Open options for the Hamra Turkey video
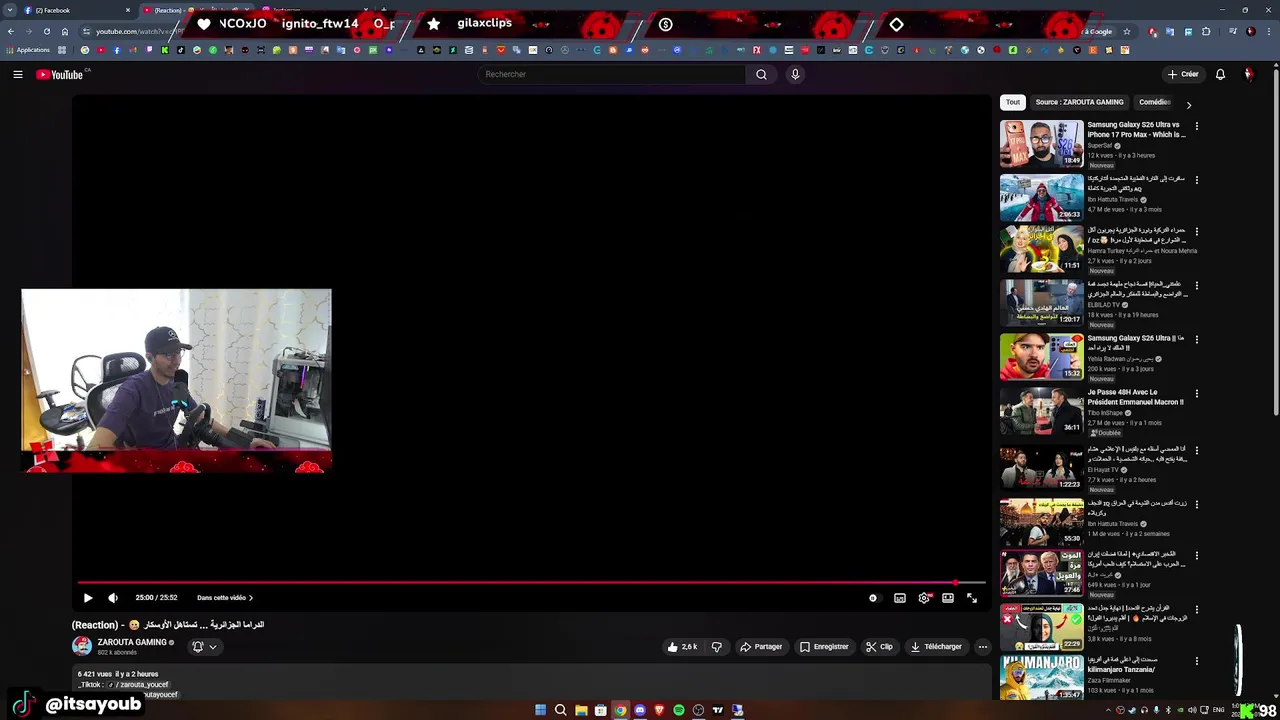The width and height of the screenshot is (1280, 720). [1196, 232]
